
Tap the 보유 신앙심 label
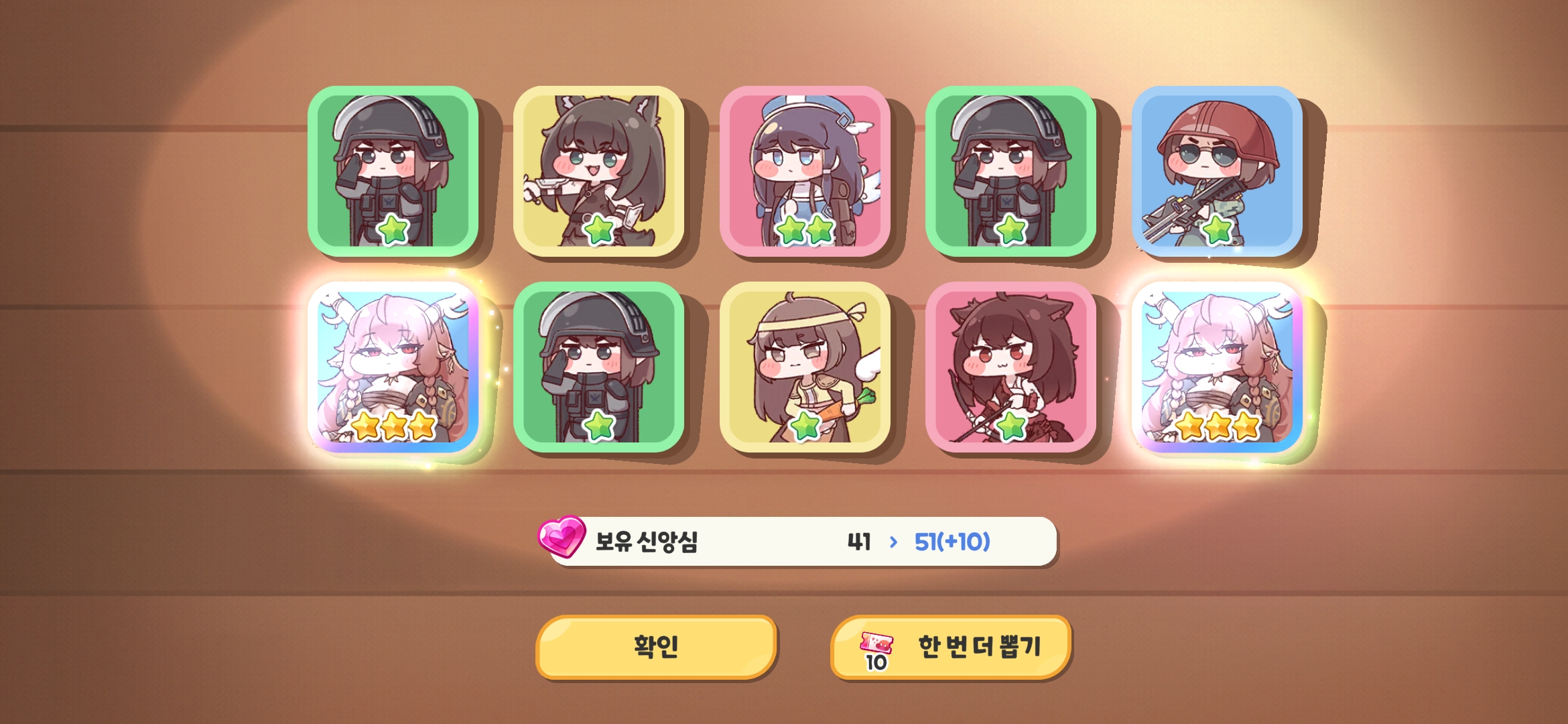pos(647,542)
